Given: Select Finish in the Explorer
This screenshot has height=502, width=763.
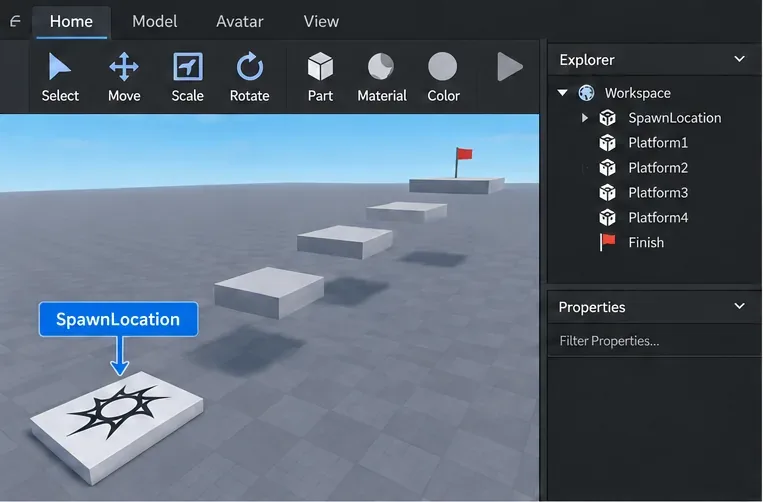Looking at the screenshot, I should click(x=646, y=242).
